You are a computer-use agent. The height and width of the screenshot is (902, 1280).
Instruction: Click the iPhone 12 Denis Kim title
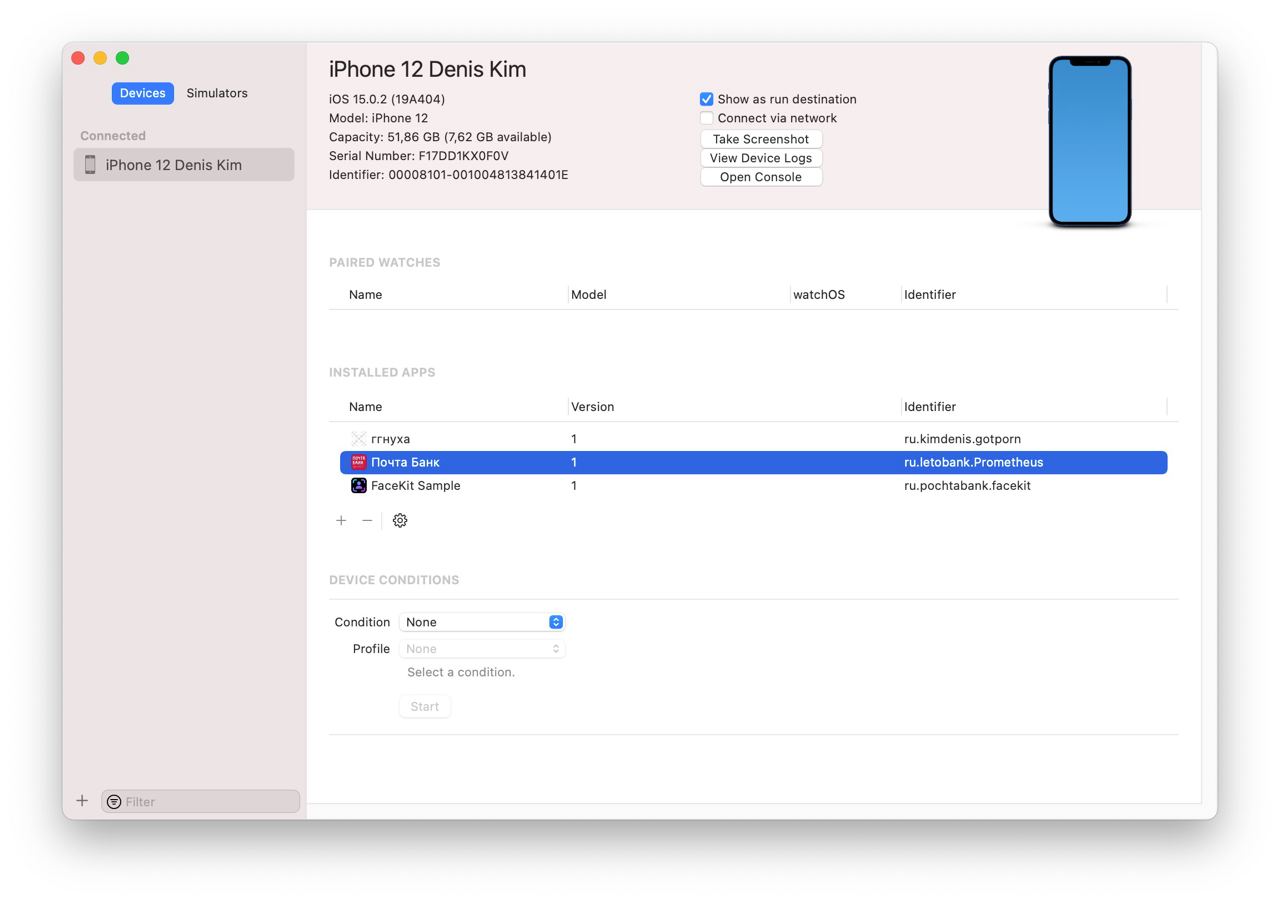427,69
